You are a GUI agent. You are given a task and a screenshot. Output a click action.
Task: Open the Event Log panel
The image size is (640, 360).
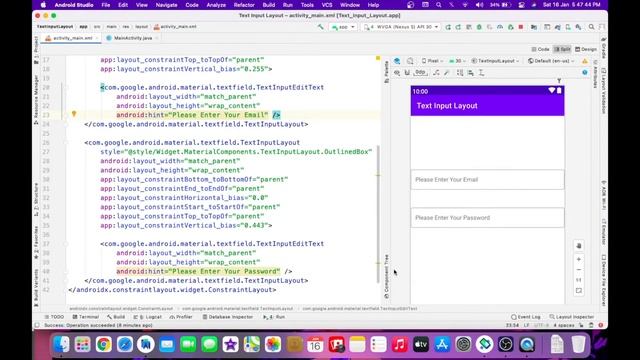(526, 317)
